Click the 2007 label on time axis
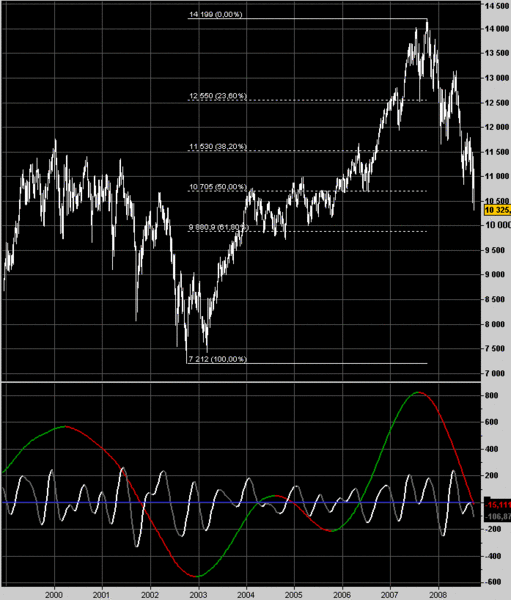The height and width of the screenshot is (600, 511). 390,595
